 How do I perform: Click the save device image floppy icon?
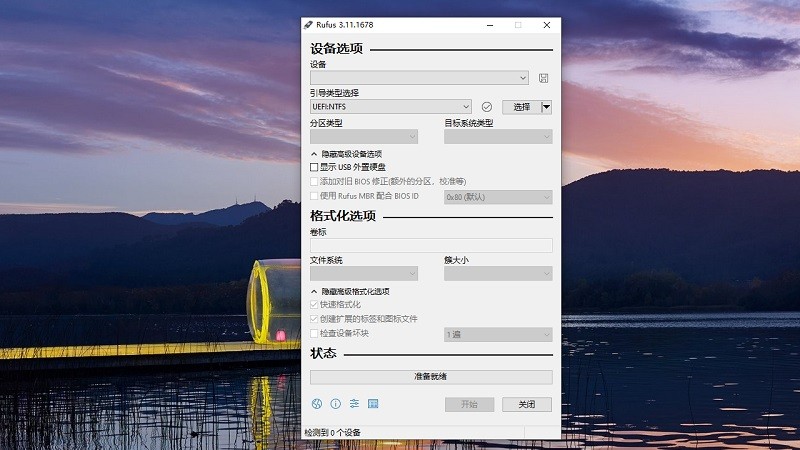(543, 78)
